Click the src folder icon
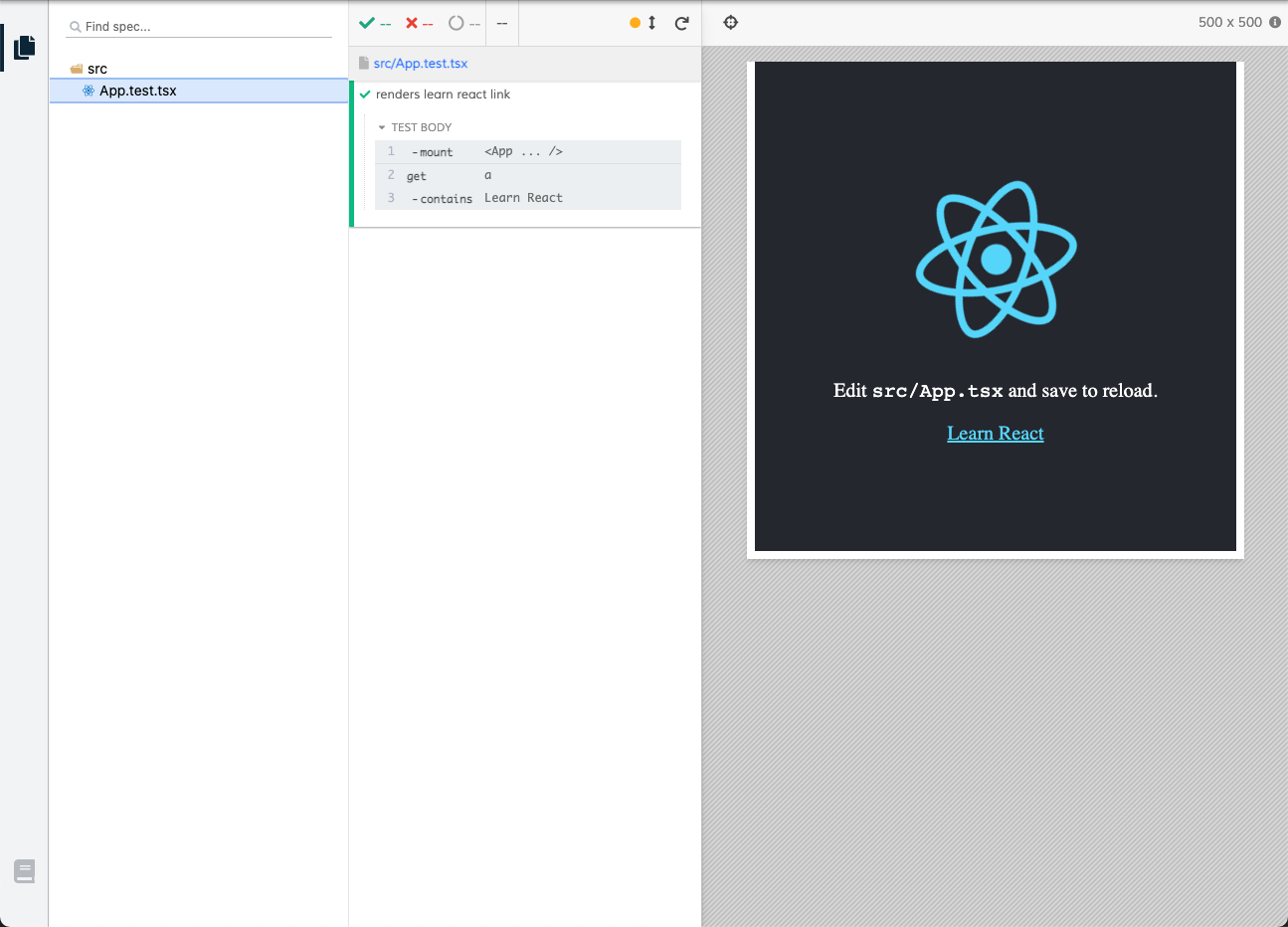 pos(77,69)
